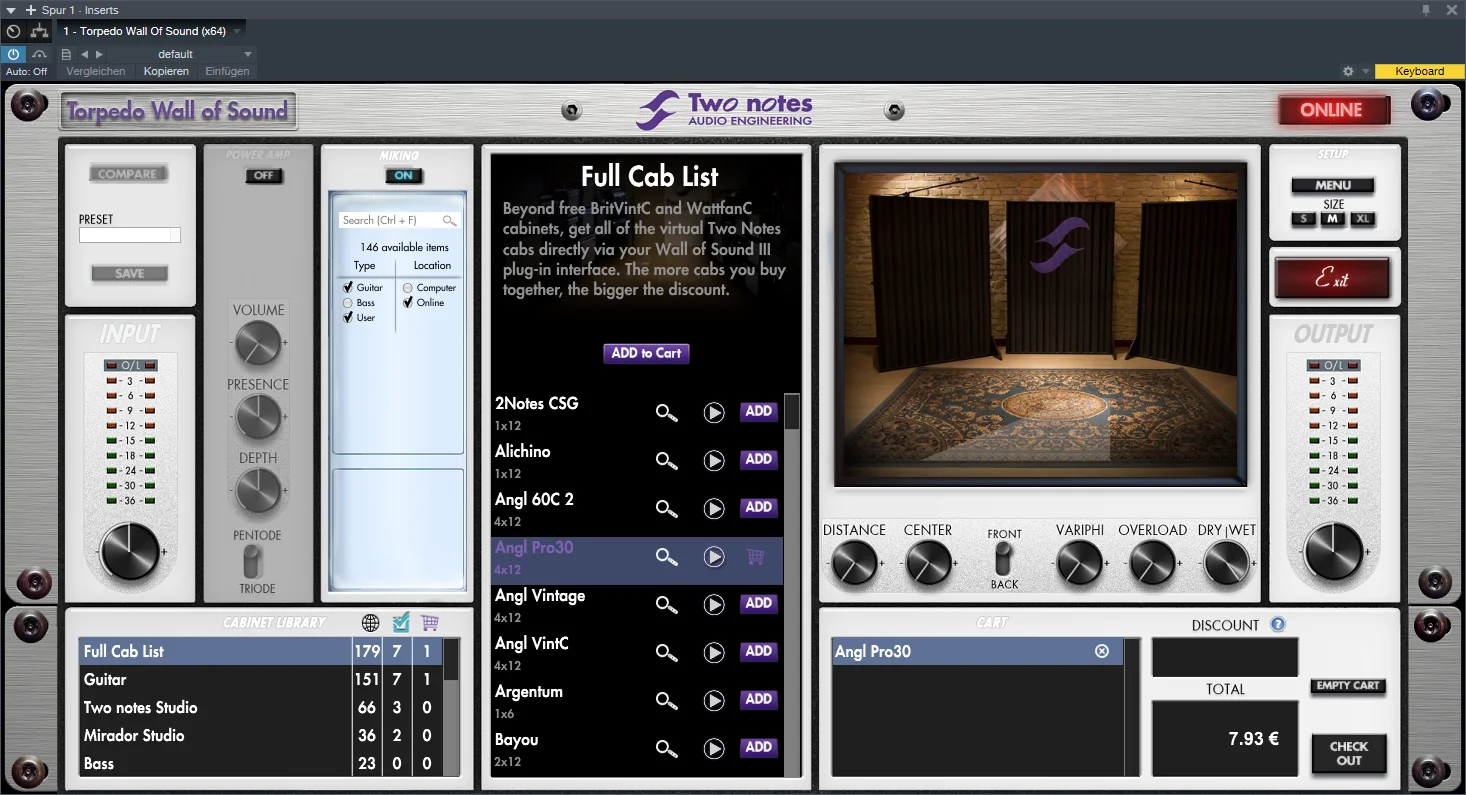Viewport: 1466px width, 795px height.
Task: Open the channel routing icon
Action: pyautogui.click(x=40, y=31)
